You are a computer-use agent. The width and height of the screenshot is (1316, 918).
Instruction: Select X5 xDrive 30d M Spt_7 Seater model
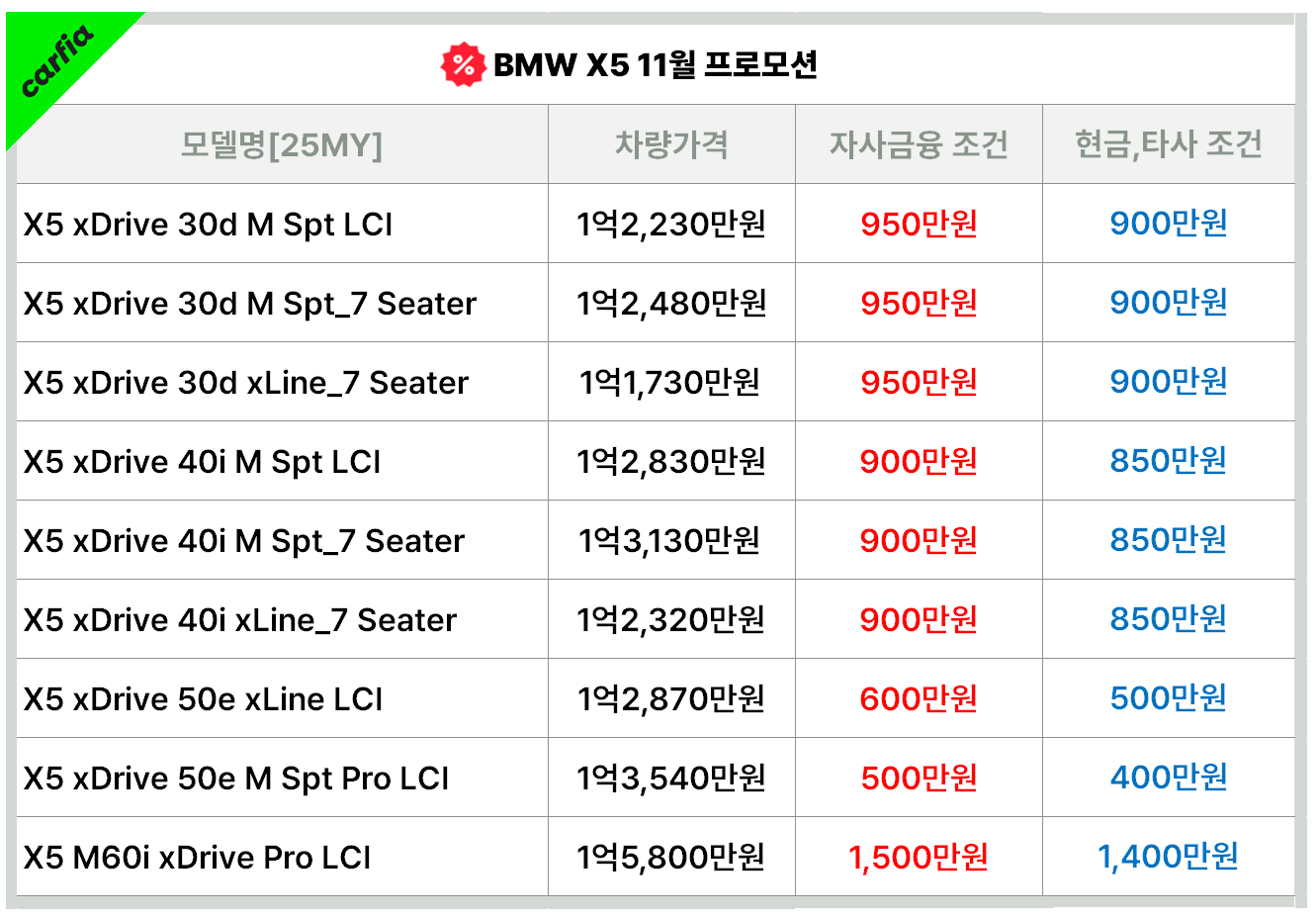pyautogui.click(x=250, y=304)
